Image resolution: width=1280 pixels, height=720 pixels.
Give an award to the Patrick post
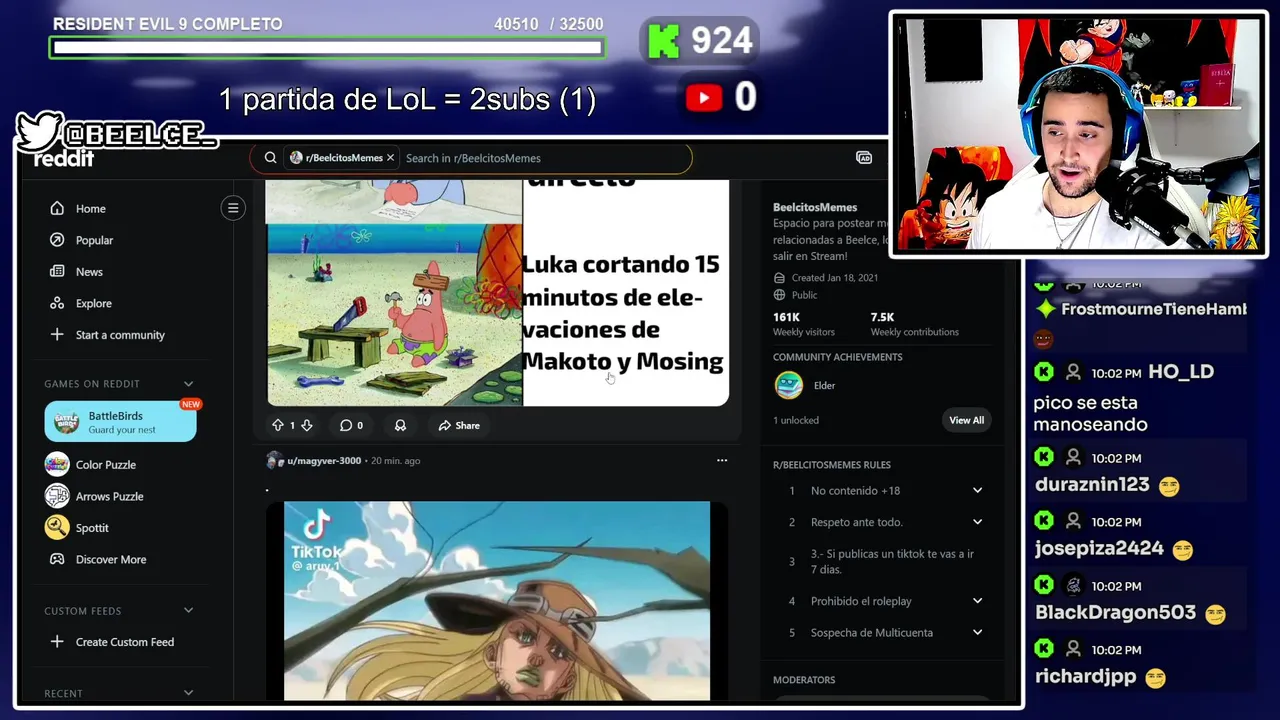[400, 425]
